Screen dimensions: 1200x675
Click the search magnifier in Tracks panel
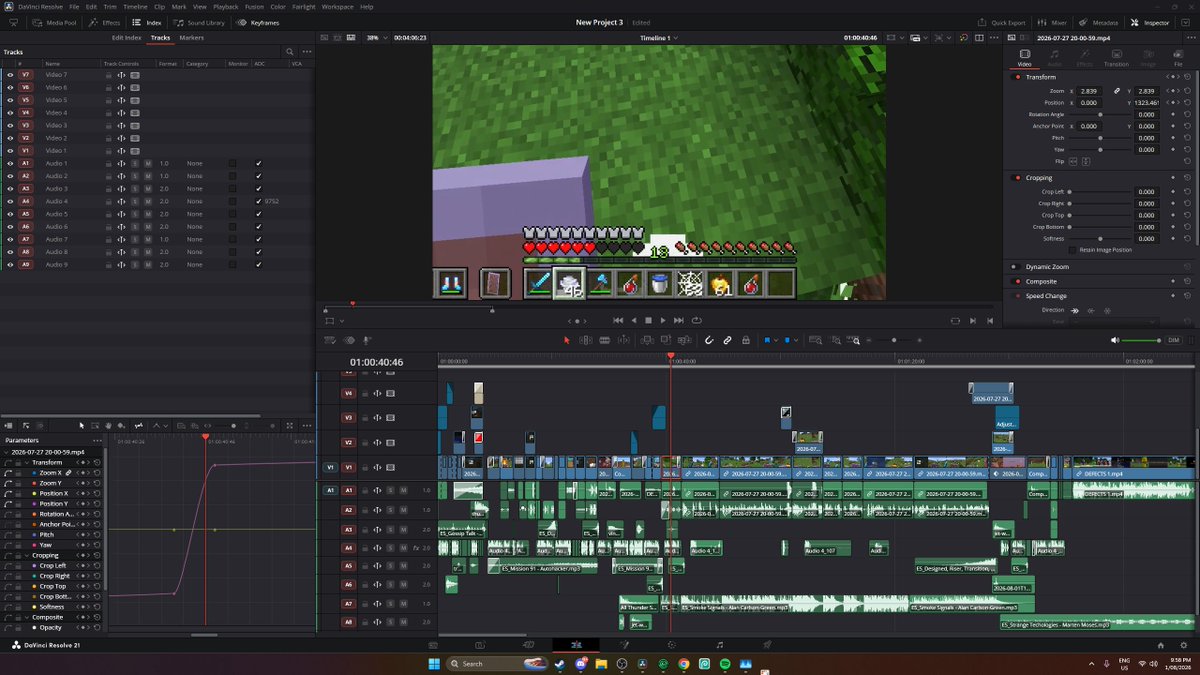point(290,52)
